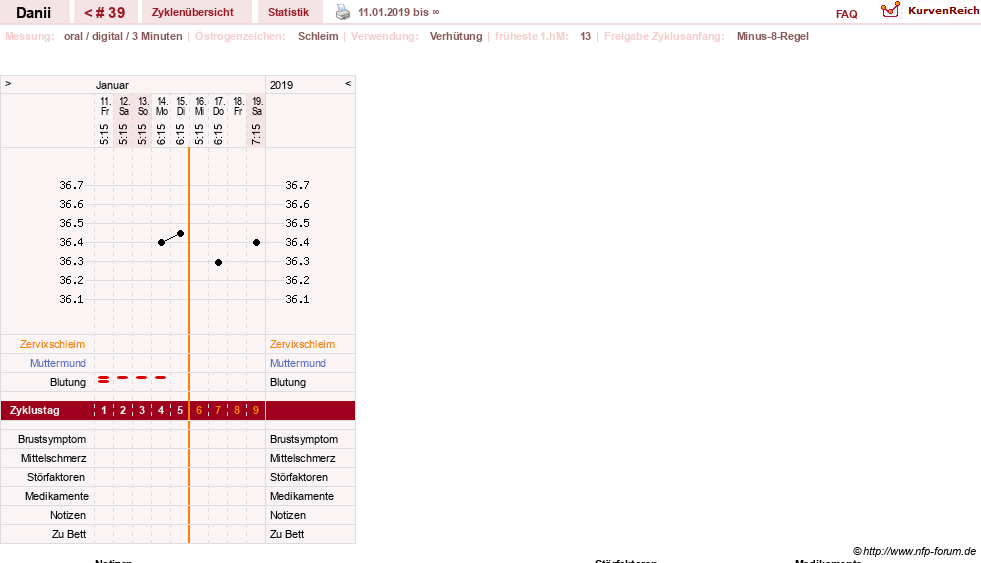Click the 'Schleim' estrogen sign value
981x563 pixels.
coord(318,36)
